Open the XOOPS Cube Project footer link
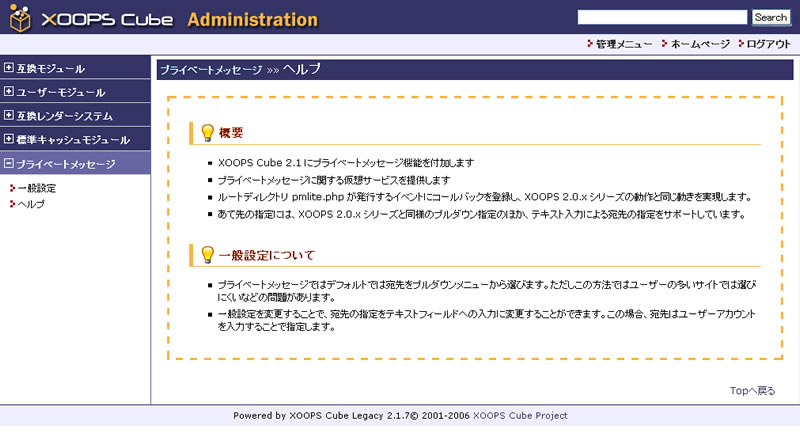The image size is (800, 437). [520, 416]
